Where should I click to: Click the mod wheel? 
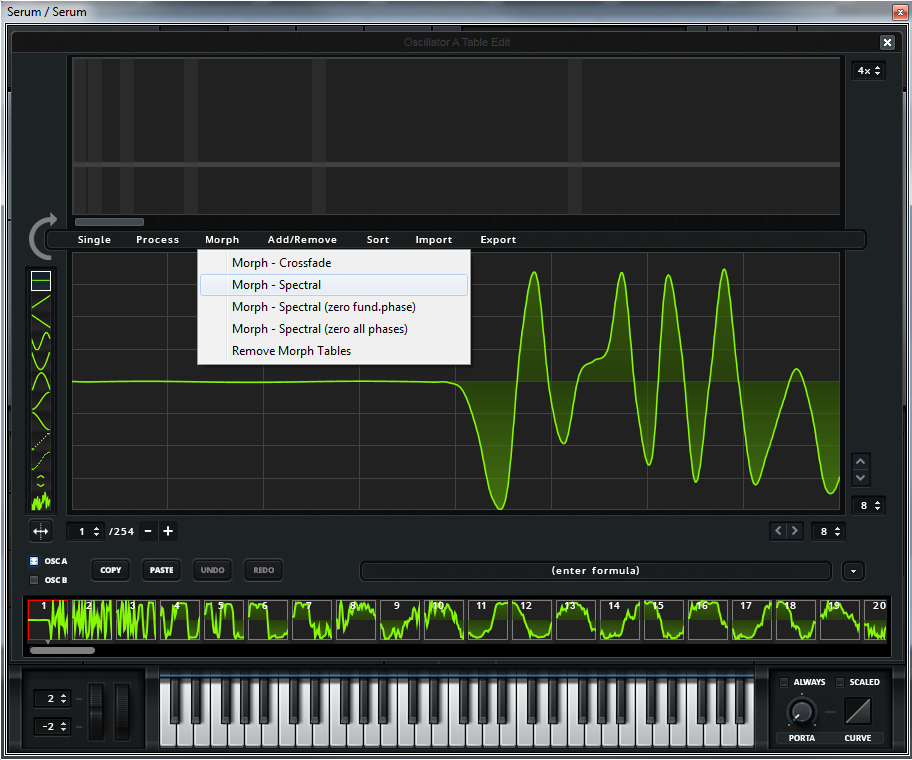click(122, 712)
